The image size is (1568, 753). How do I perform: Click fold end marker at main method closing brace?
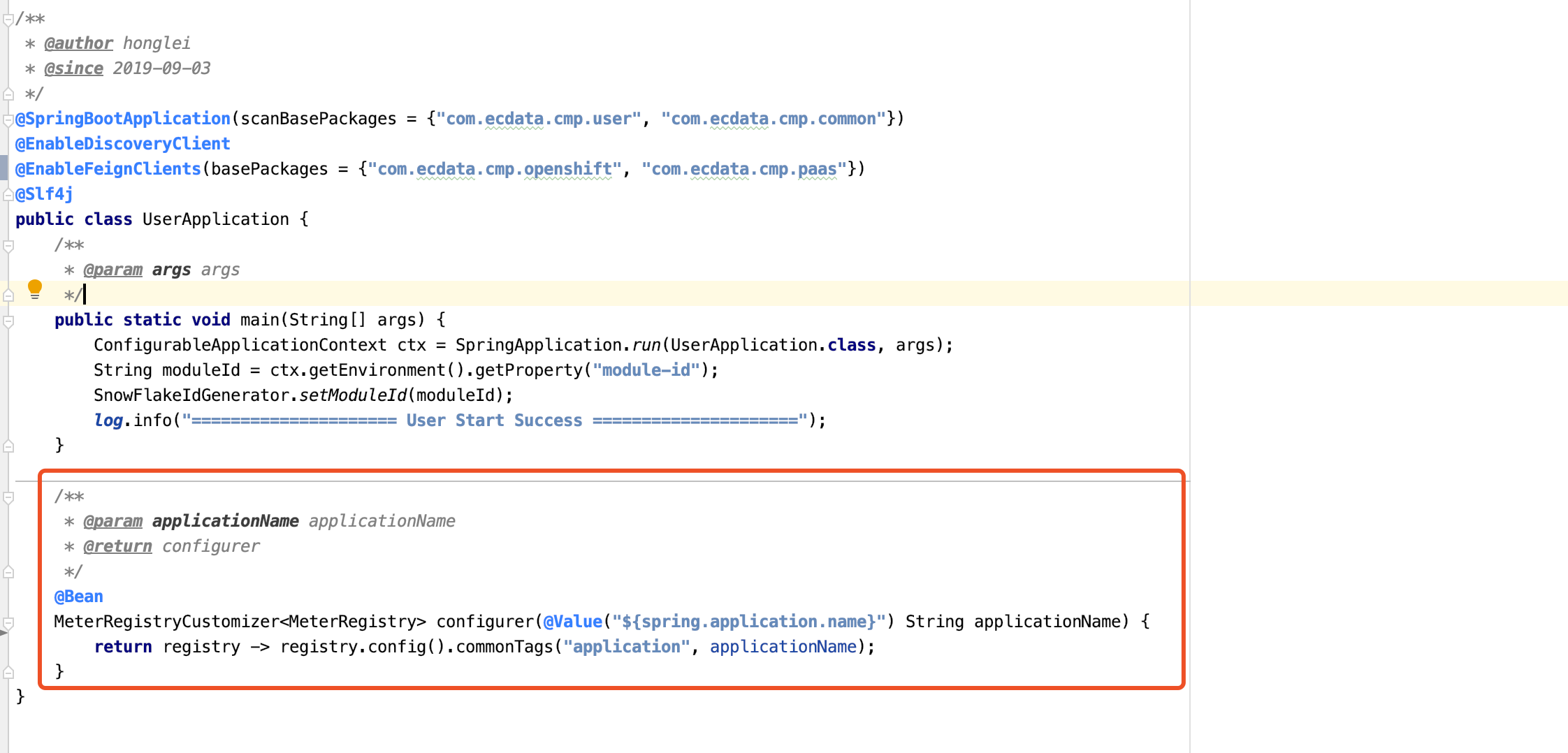(8, 446)
